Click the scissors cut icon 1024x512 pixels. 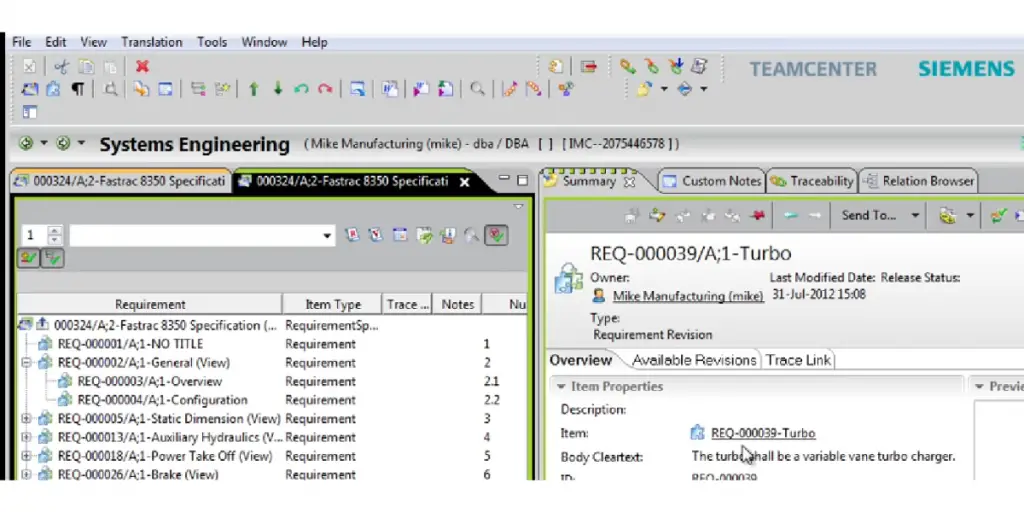click(61, 66)
